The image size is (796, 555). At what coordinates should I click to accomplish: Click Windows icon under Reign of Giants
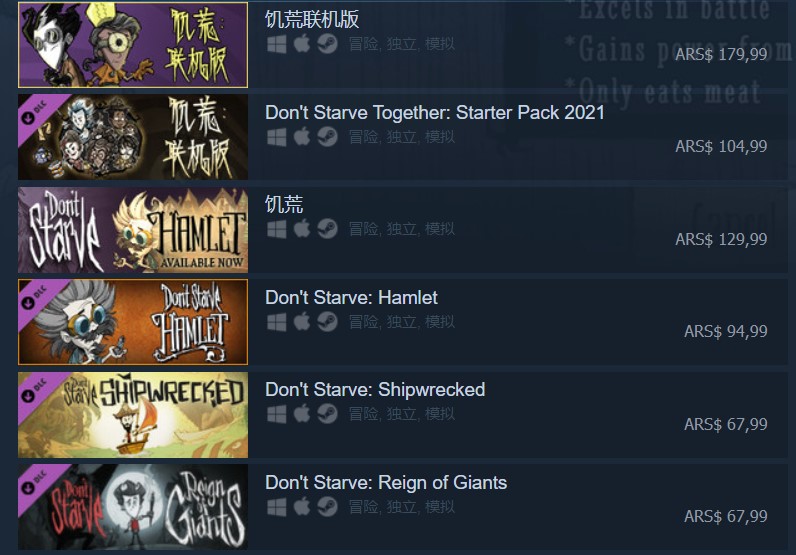click(277, 507)
